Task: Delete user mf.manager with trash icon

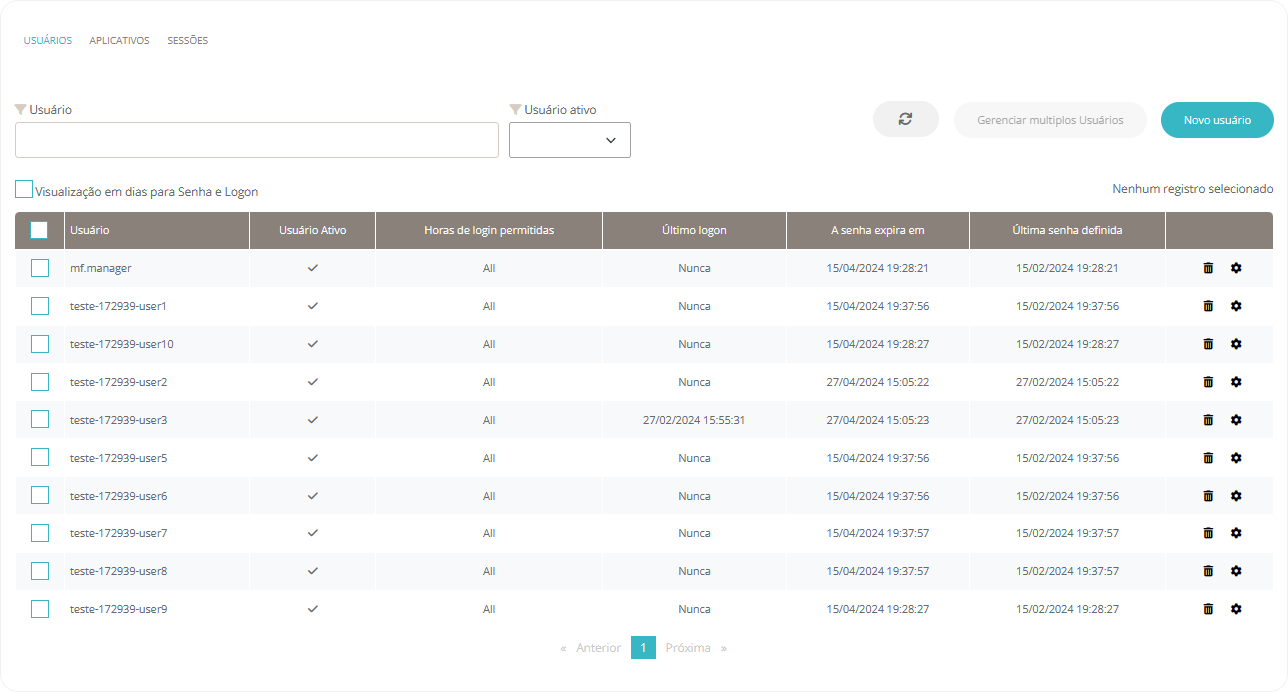Action: (1208, 268)
